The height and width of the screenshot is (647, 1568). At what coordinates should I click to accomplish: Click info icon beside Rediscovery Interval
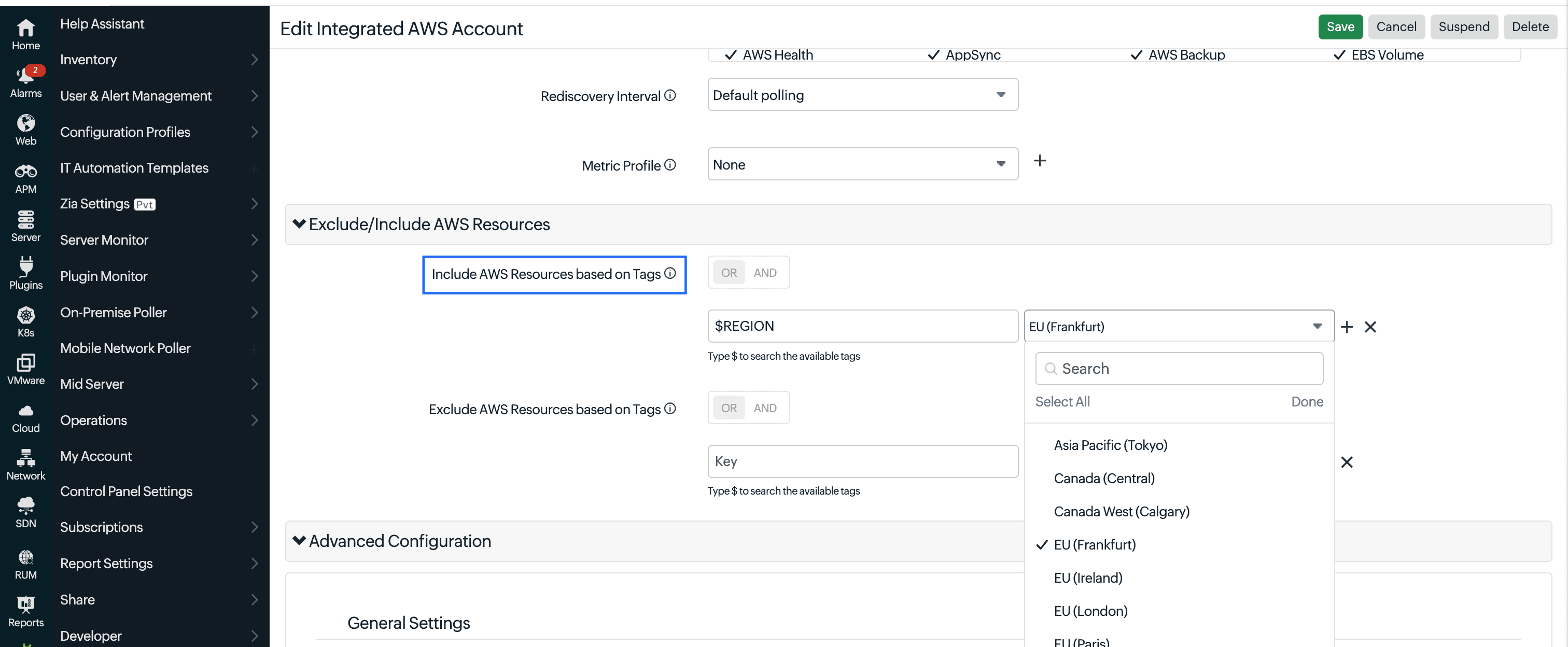tap(669, 95)
